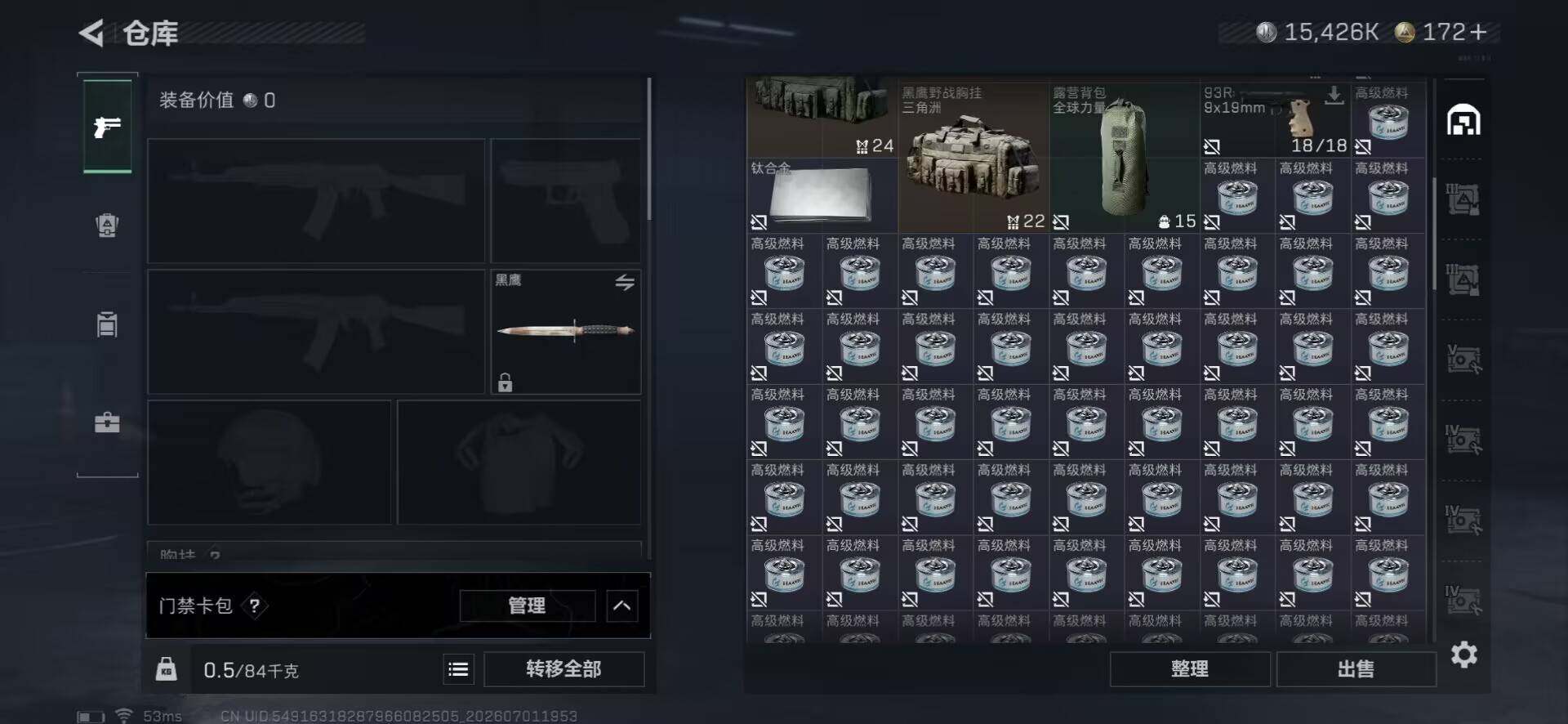Open the 门禁卡包 help question mark

[255, 606]
